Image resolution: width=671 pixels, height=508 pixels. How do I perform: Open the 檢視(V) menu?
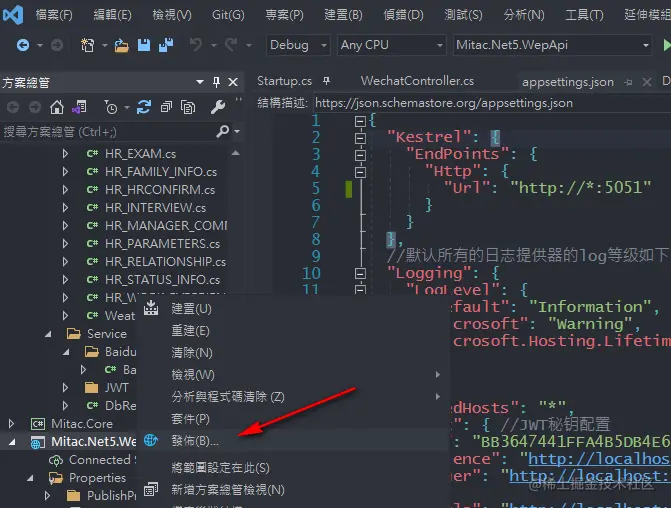[172, 15]
